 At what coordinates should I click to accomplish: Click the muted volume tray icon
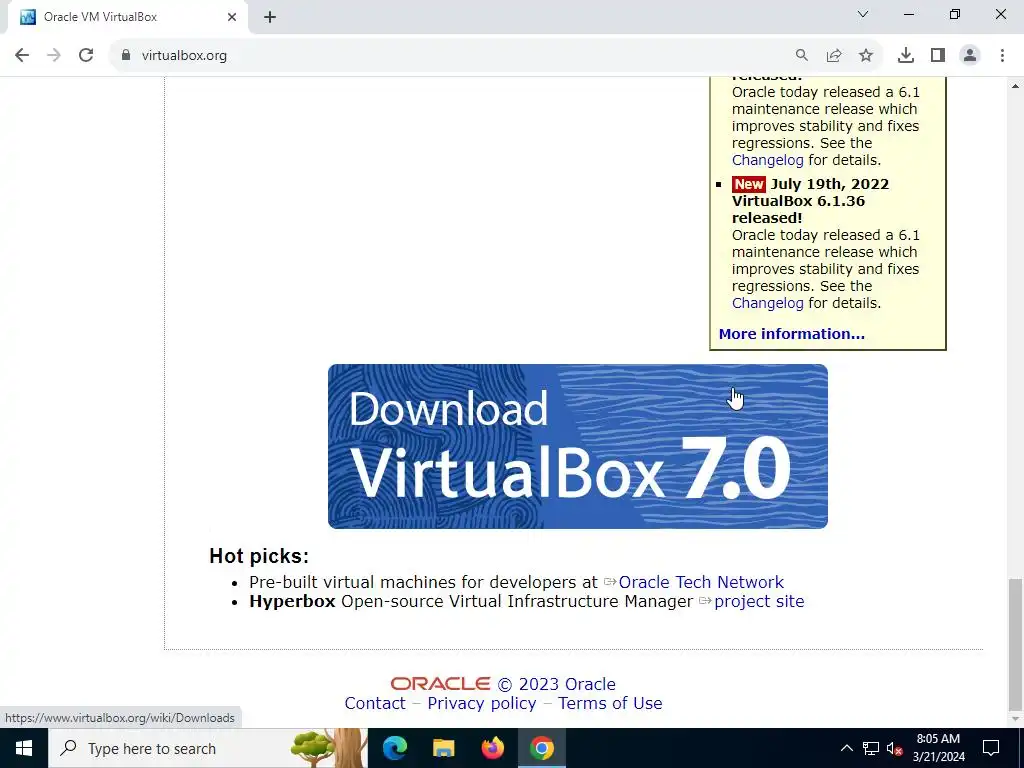click(x=895, y=748)
